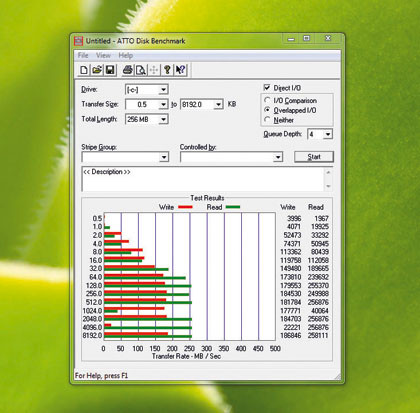Click the green Read legend swatch
The height and width of the screenshot is (413, 420).
pyautogui.click(x=233, y=207)
